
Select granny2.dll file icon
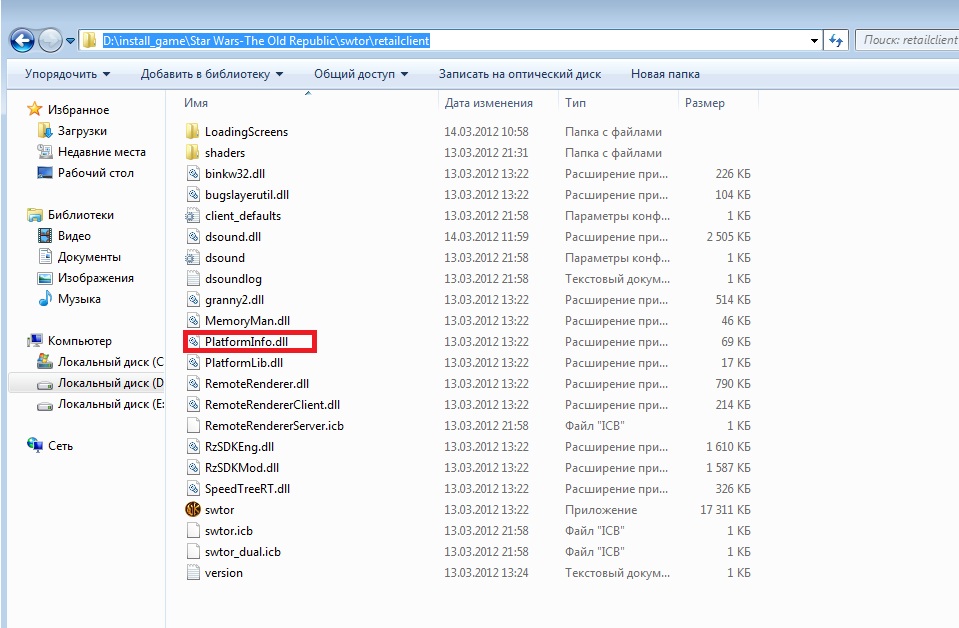coord(193,300)
